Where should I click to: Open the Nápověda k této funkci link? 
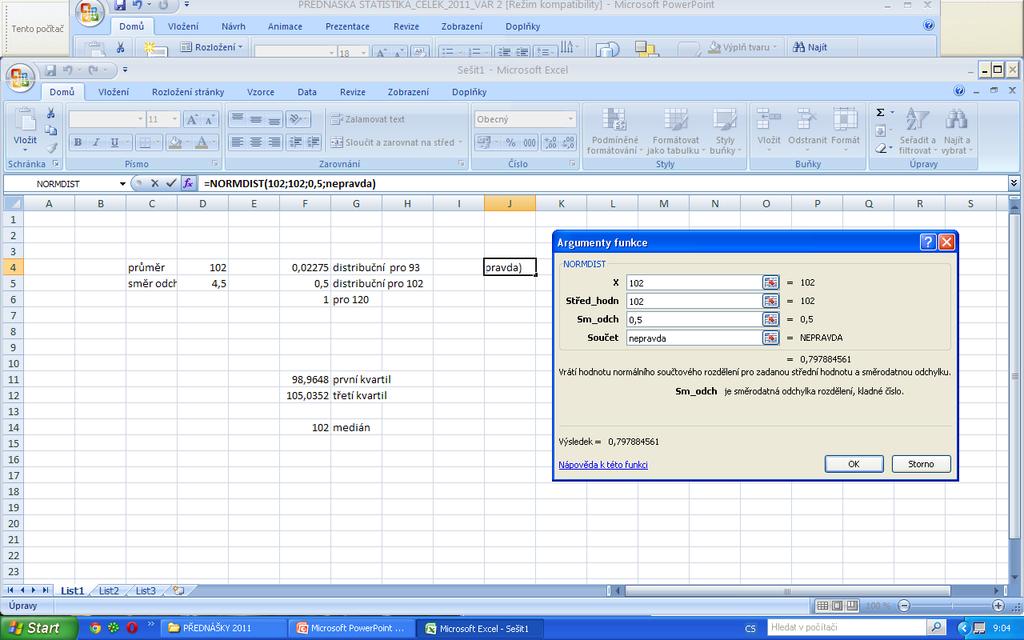click(603, 465)
